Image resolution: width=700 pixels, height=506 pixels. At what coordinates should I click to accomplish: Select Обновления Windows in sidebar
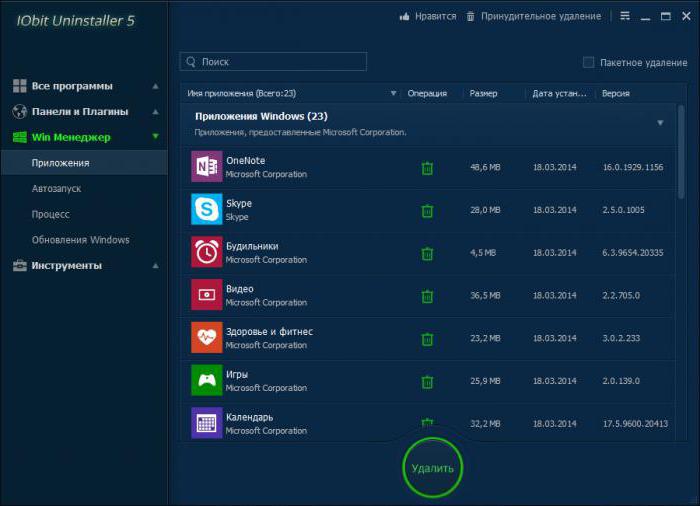pos(80,240)
